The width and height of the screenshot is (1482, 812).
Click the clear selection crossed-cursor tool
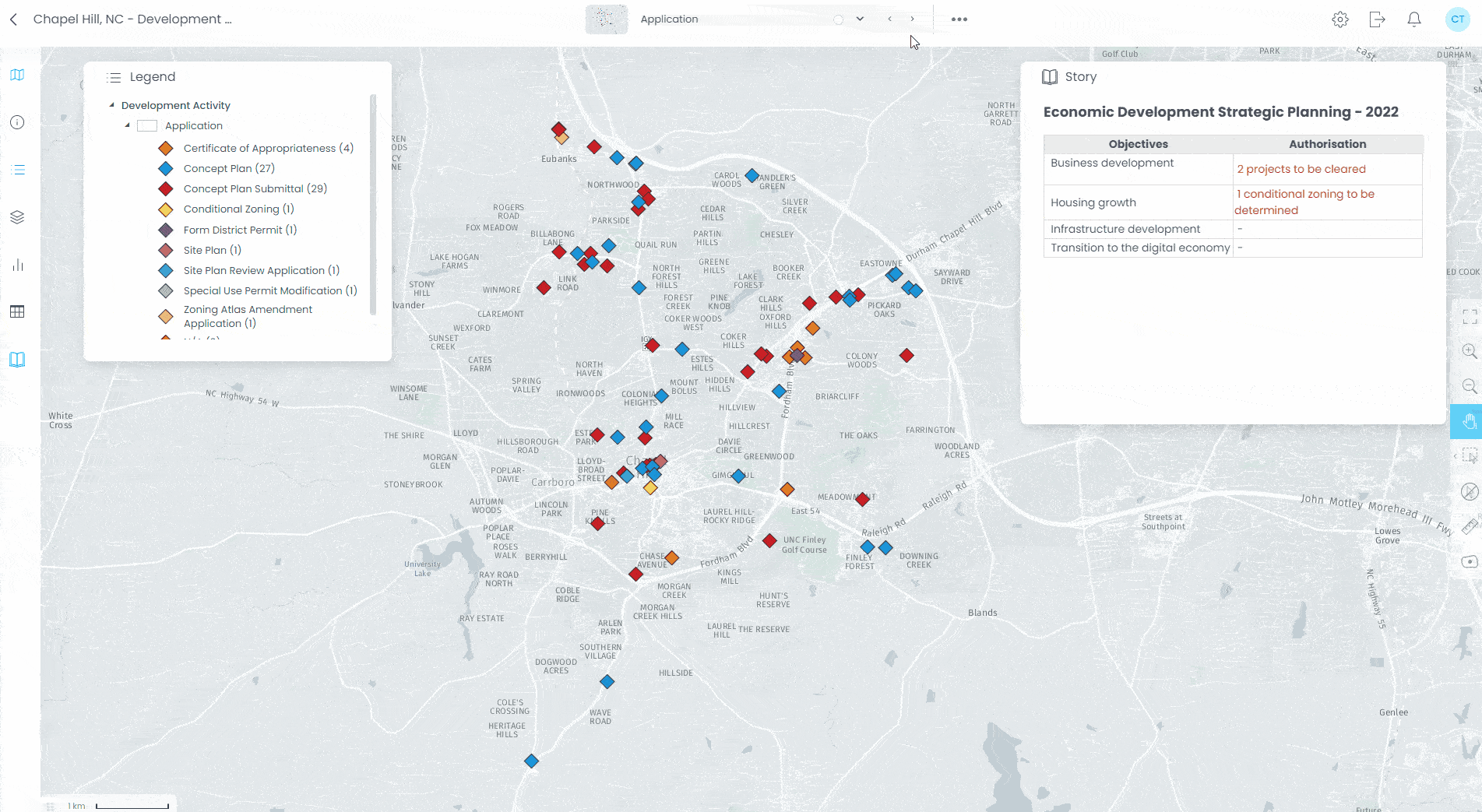point(1470,491)
